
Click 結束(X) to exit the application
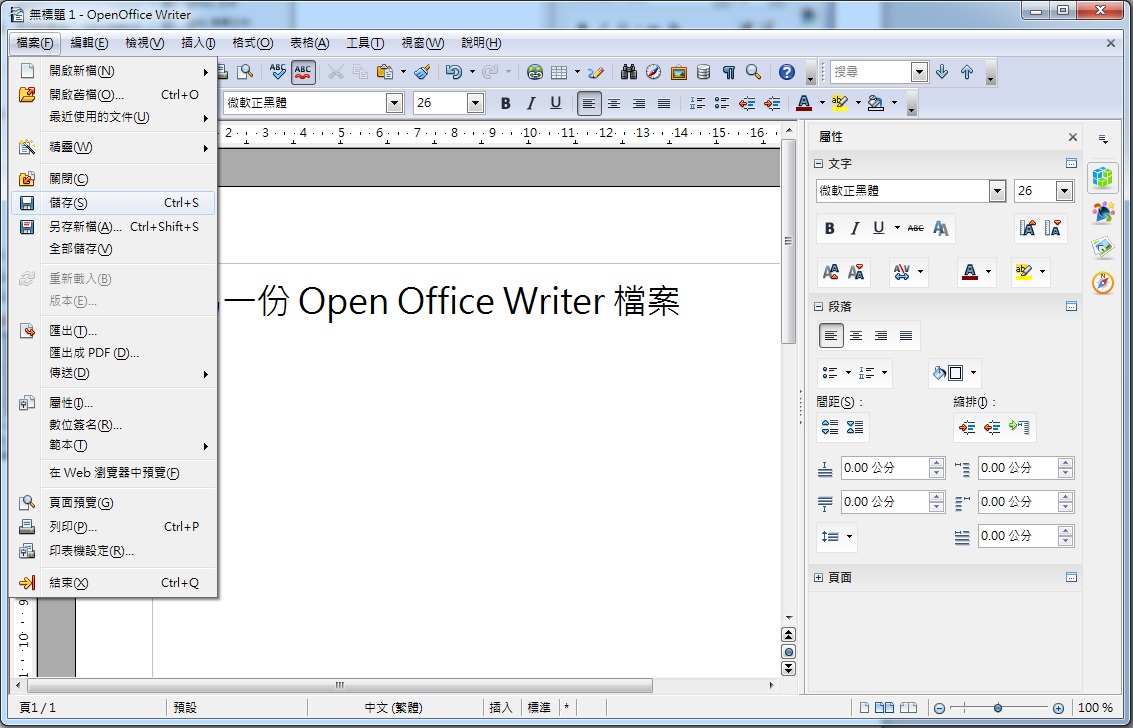click(x=69, y=583)
